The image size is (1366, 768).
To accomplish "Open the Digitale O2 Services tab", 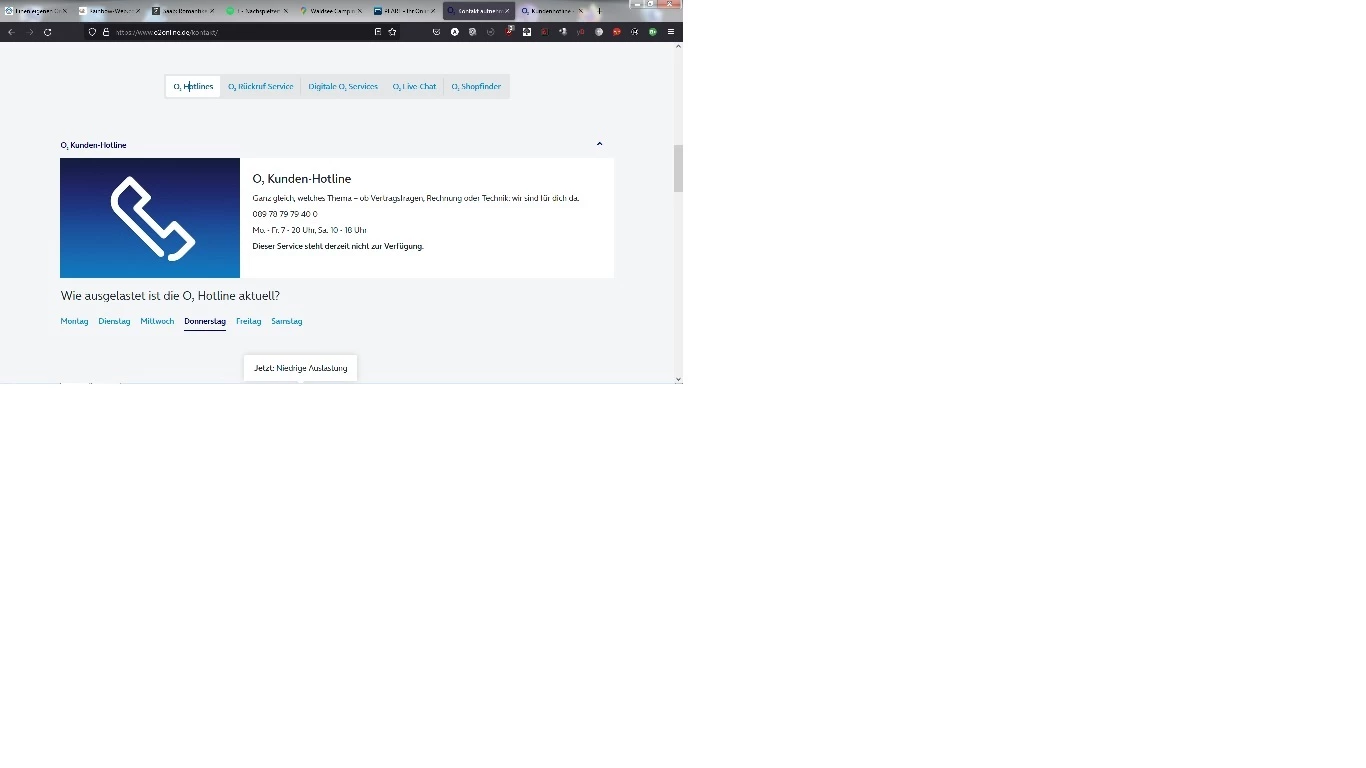I will point(343,87).
